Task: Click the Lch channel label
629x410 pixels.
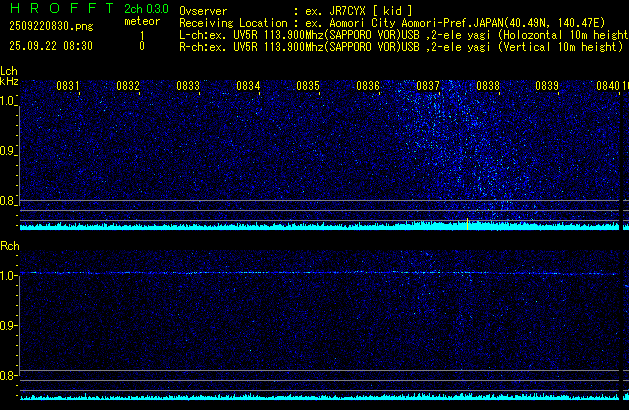Action: click(9, 71)
